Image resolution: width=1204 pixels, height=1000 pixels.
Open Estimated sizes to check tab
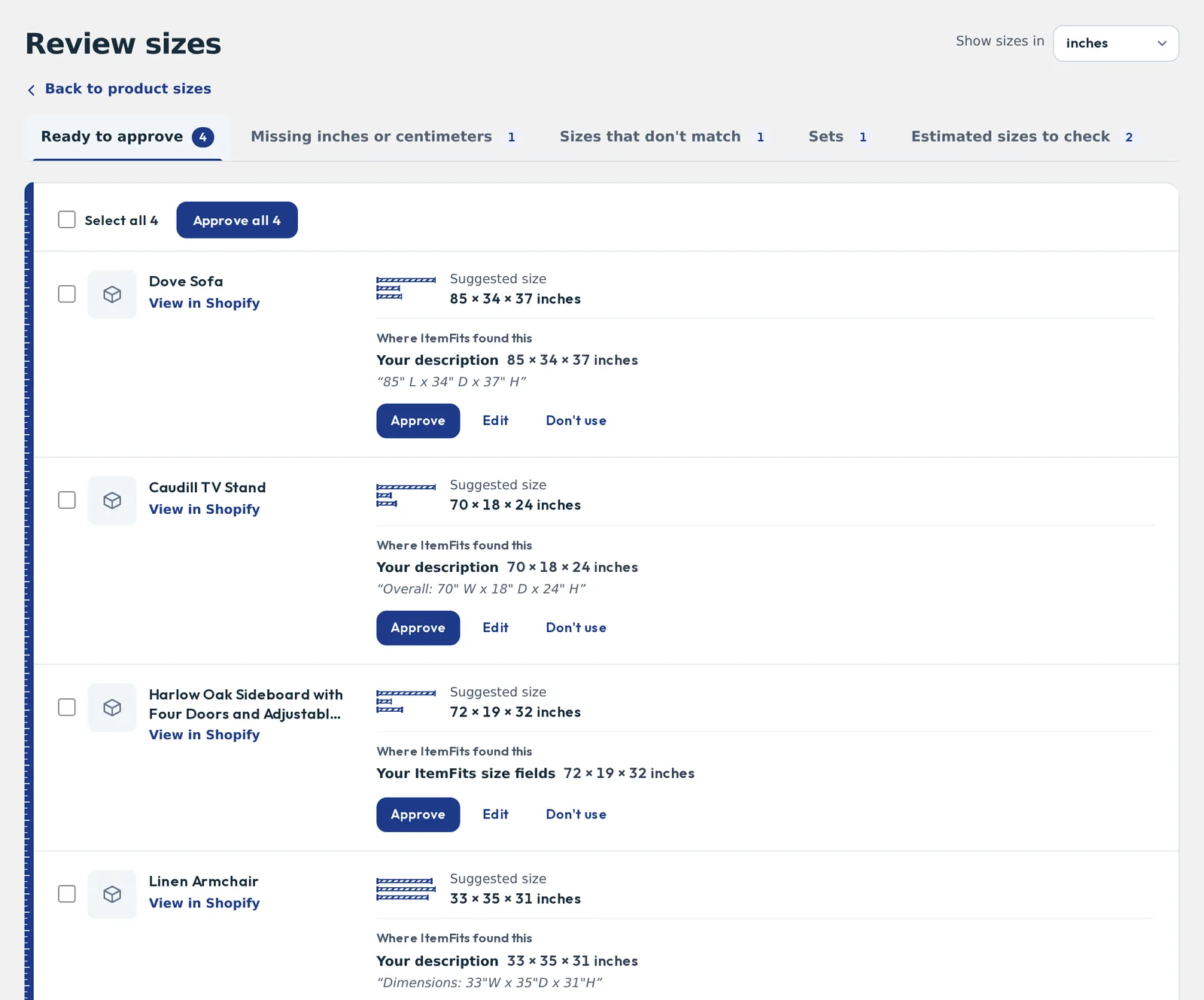pos(1023,137)
